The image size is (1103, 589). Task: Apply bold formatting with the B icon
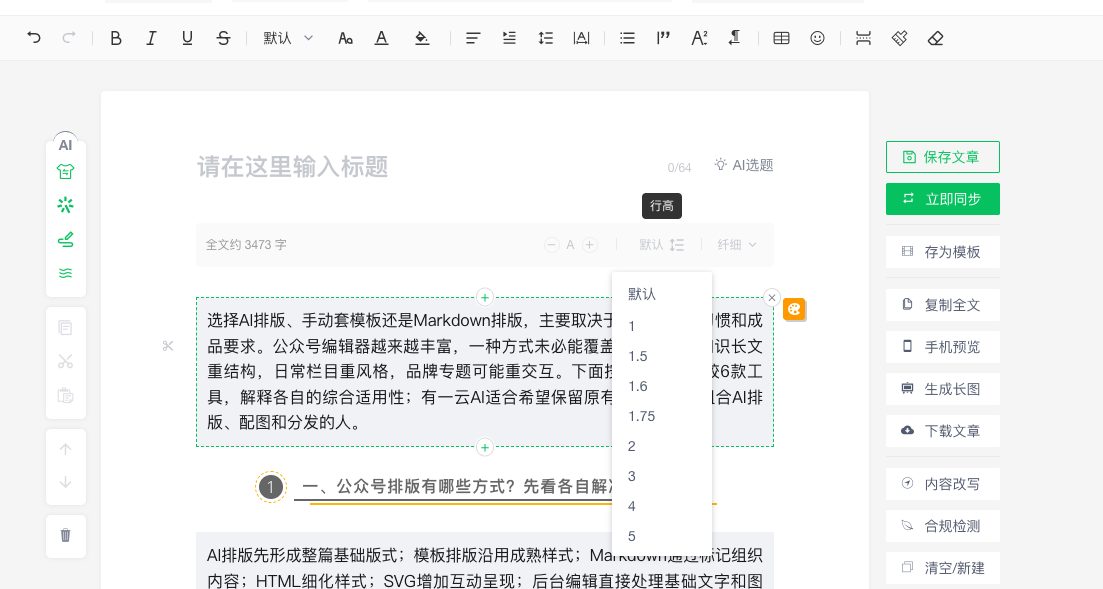pyautogui.click(x=116, y=38)
